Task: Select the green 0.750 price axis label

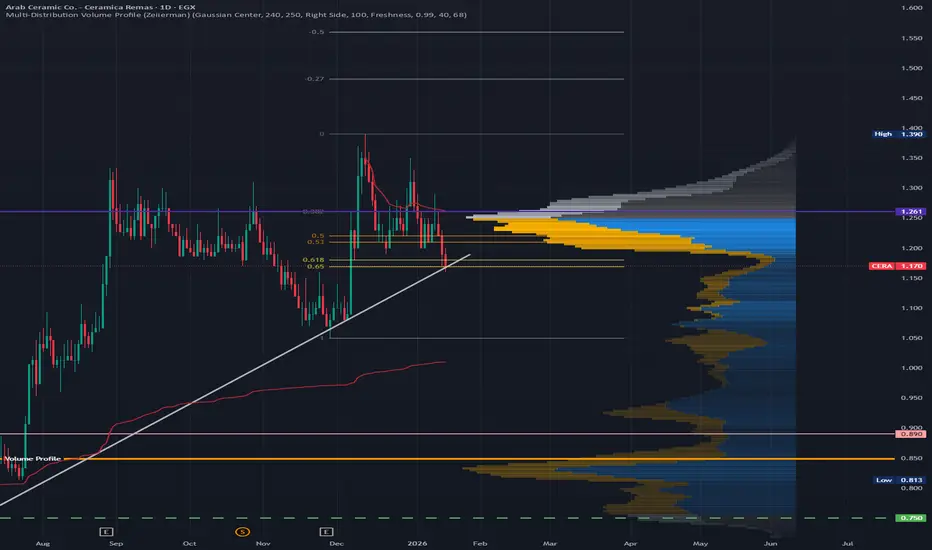Action: (911, 518)
